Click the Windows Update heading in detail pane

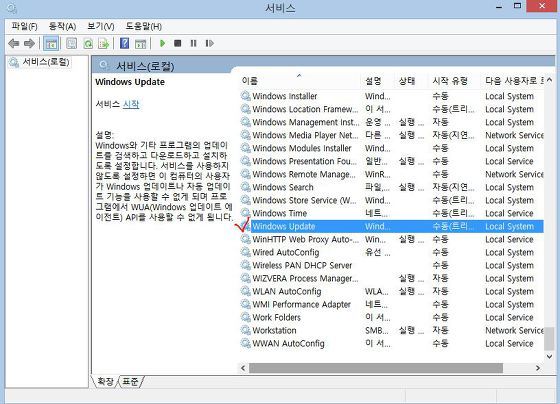point(130,82)
